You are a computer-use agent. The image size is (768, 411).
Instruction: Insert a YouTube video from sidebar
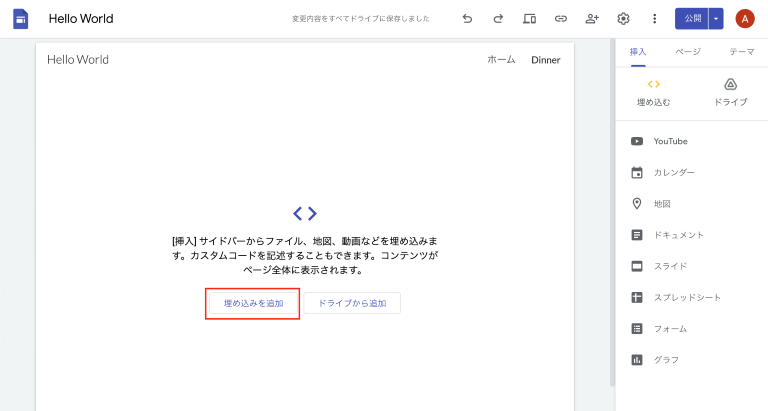670,141
